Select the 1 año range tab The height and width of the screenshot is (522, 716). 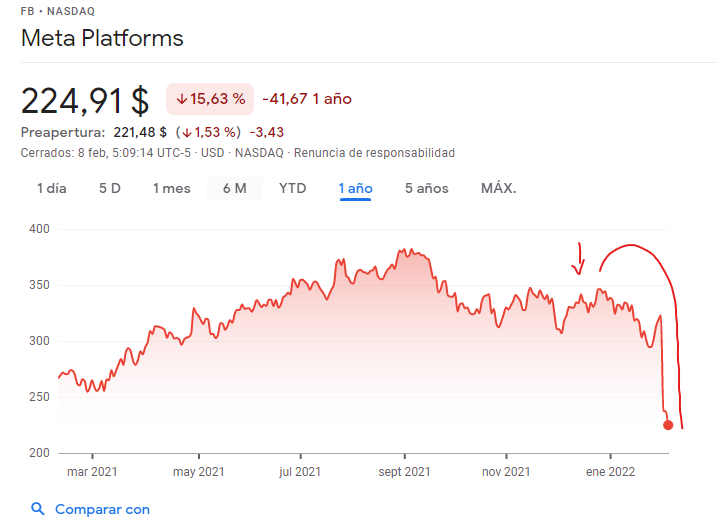355,188
